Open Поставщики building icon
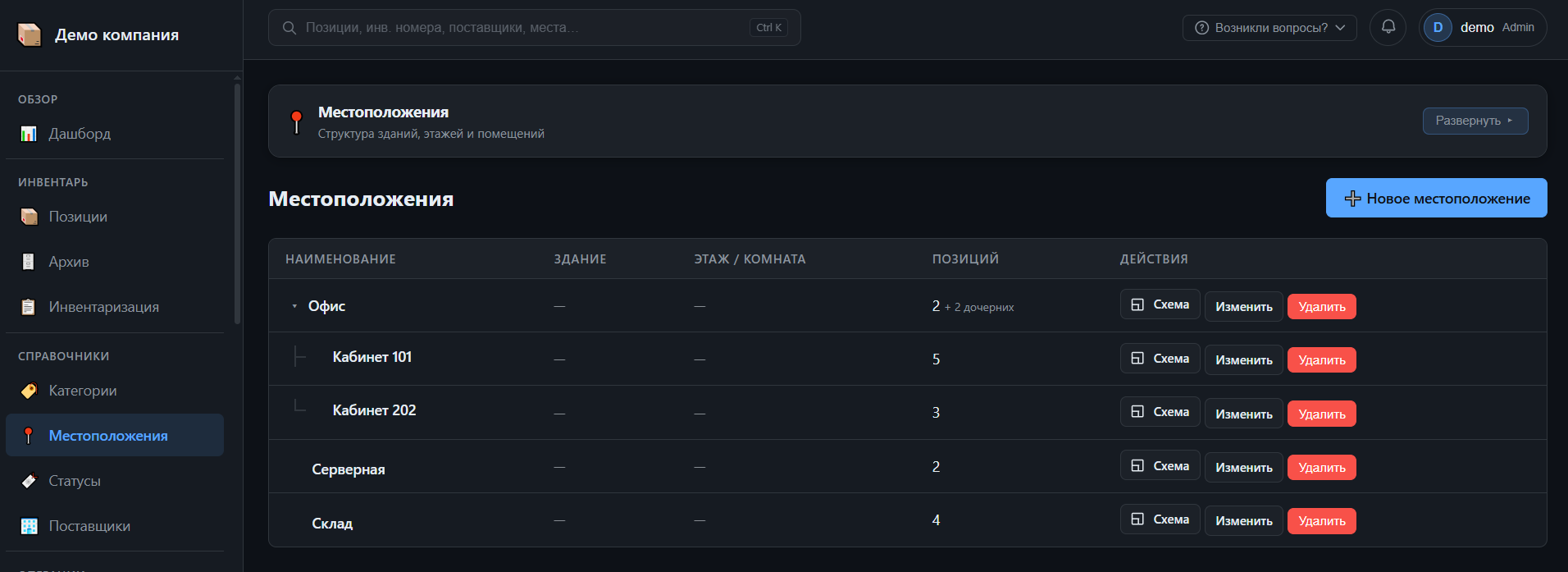This screenshot has width=1568, height=572. 29,526
